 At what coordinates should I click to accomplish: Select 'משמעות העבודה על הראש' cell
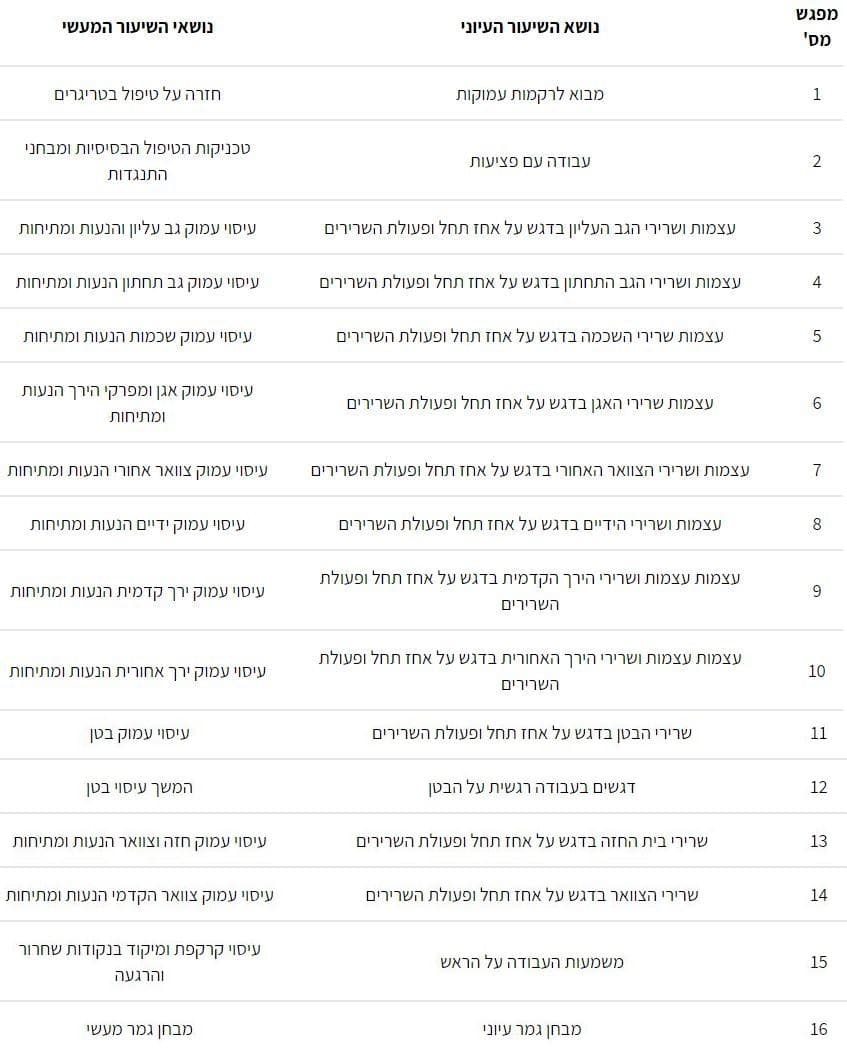(531, 962)
